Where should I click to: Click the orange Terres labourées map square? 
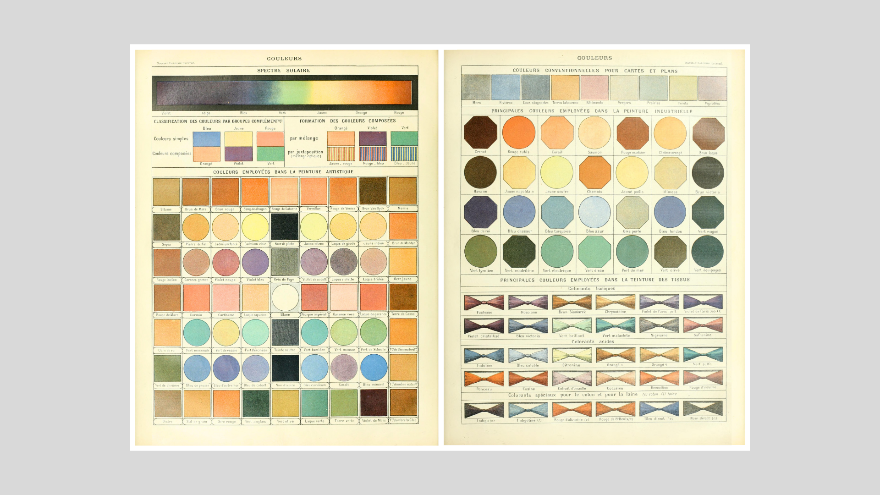[565, 88]
